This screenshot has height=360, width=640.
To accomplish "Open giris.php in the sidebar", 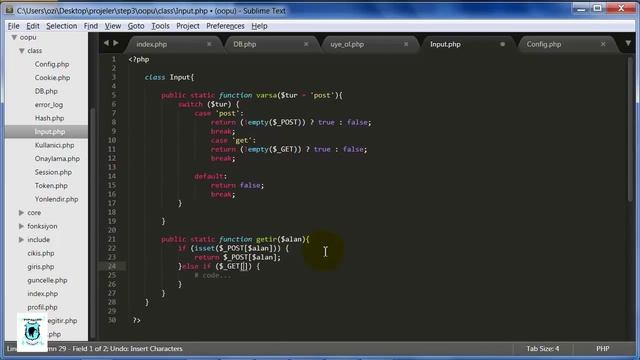I will pos(41,267).
